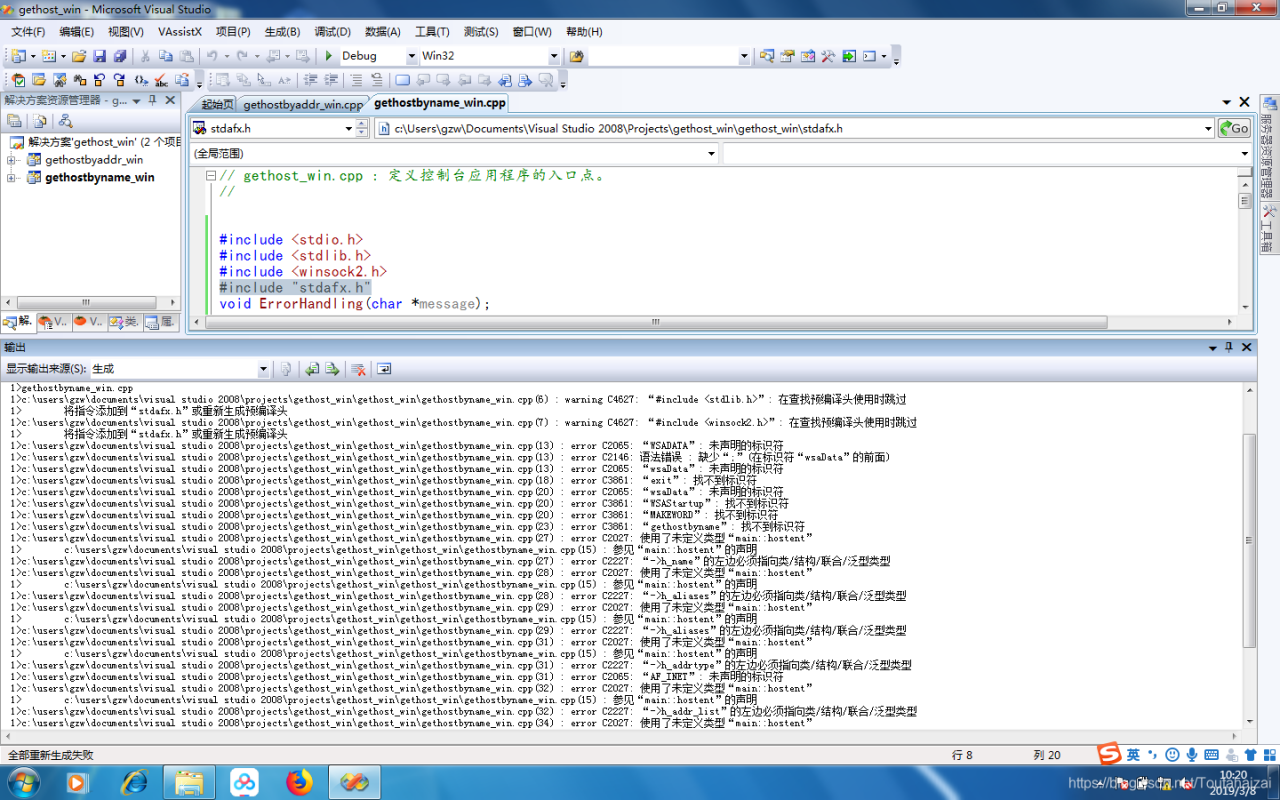Open Windows Explorer folder taskbar icon
The height and width of the screenshot is (800, 1280).
pyautogui.click(x=188, y=781)
